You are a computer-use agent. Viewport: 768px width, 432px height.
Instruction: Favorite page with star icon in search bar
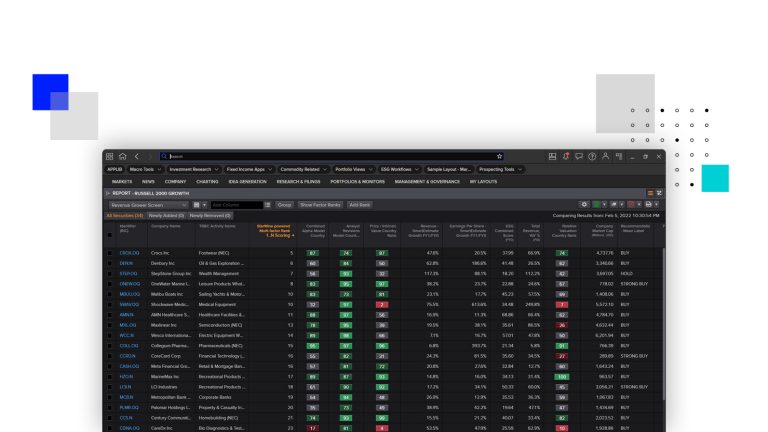[498, 156]
